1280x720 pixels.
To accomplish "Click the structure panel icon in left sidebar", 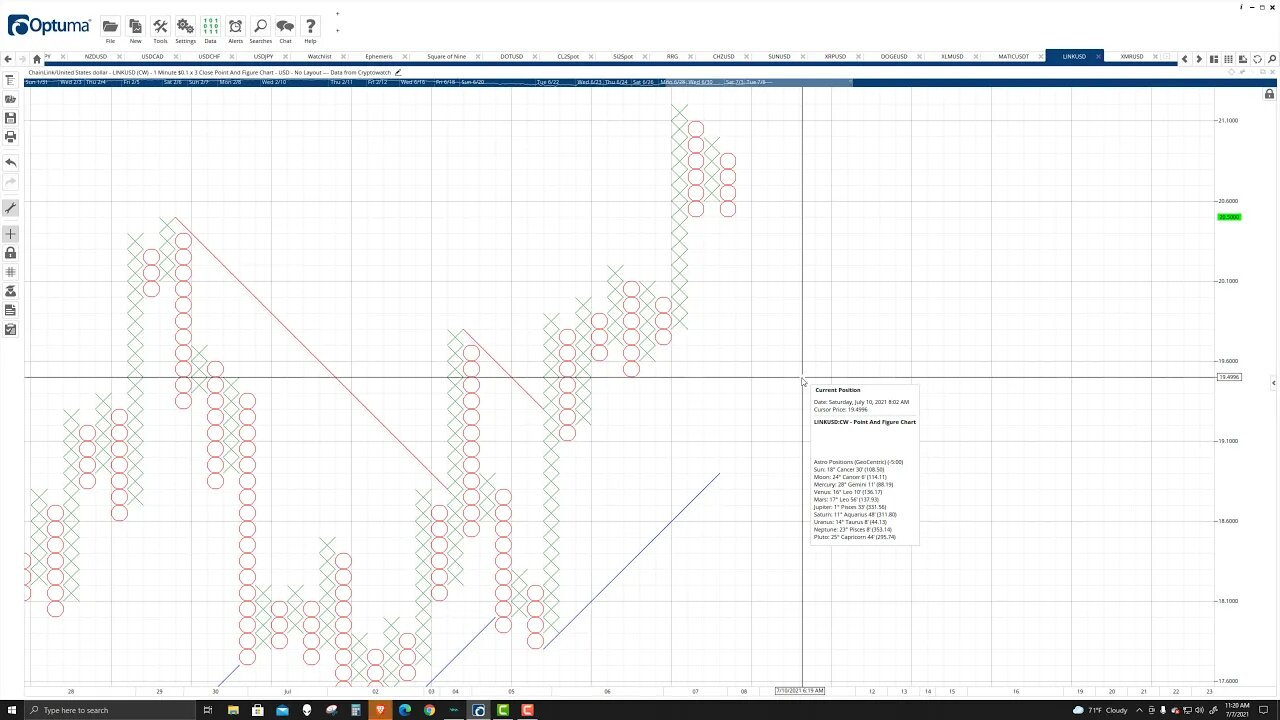I will [x=10, y=80].
